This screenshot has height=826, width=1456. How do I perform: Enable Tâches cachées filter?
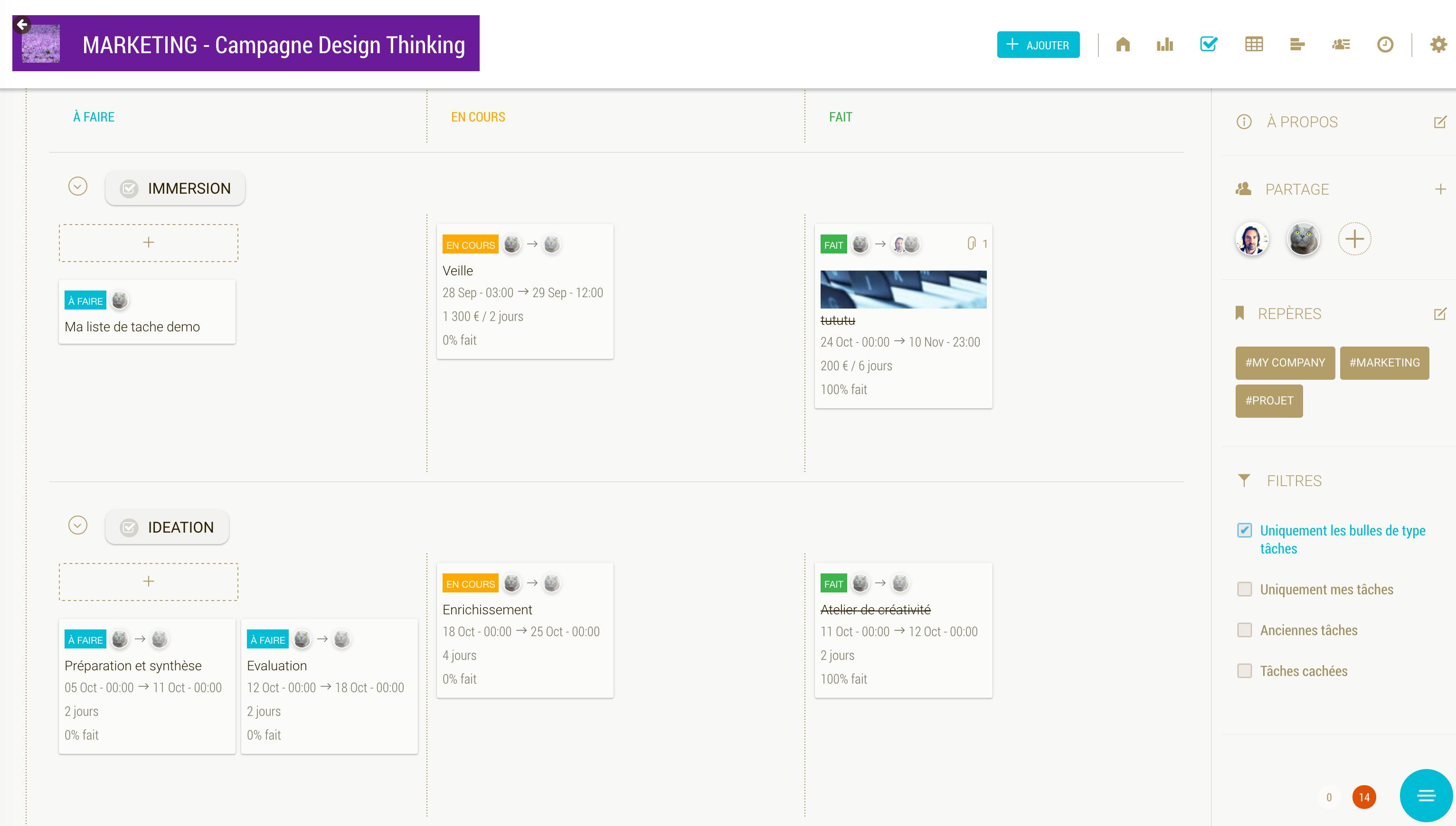click(x=1244, y=671)
